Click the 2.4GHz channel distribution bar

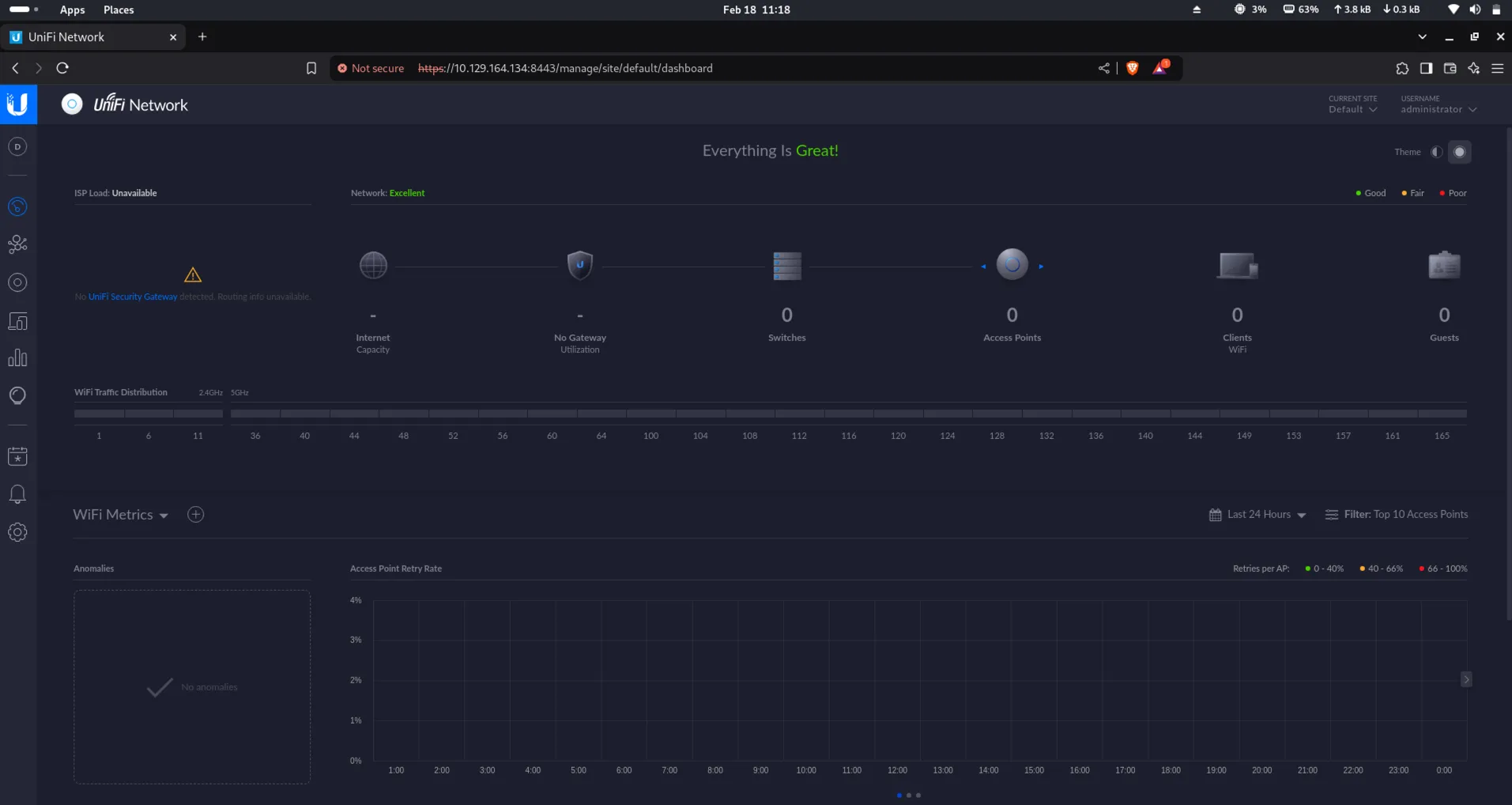click(x=149, y=414)
